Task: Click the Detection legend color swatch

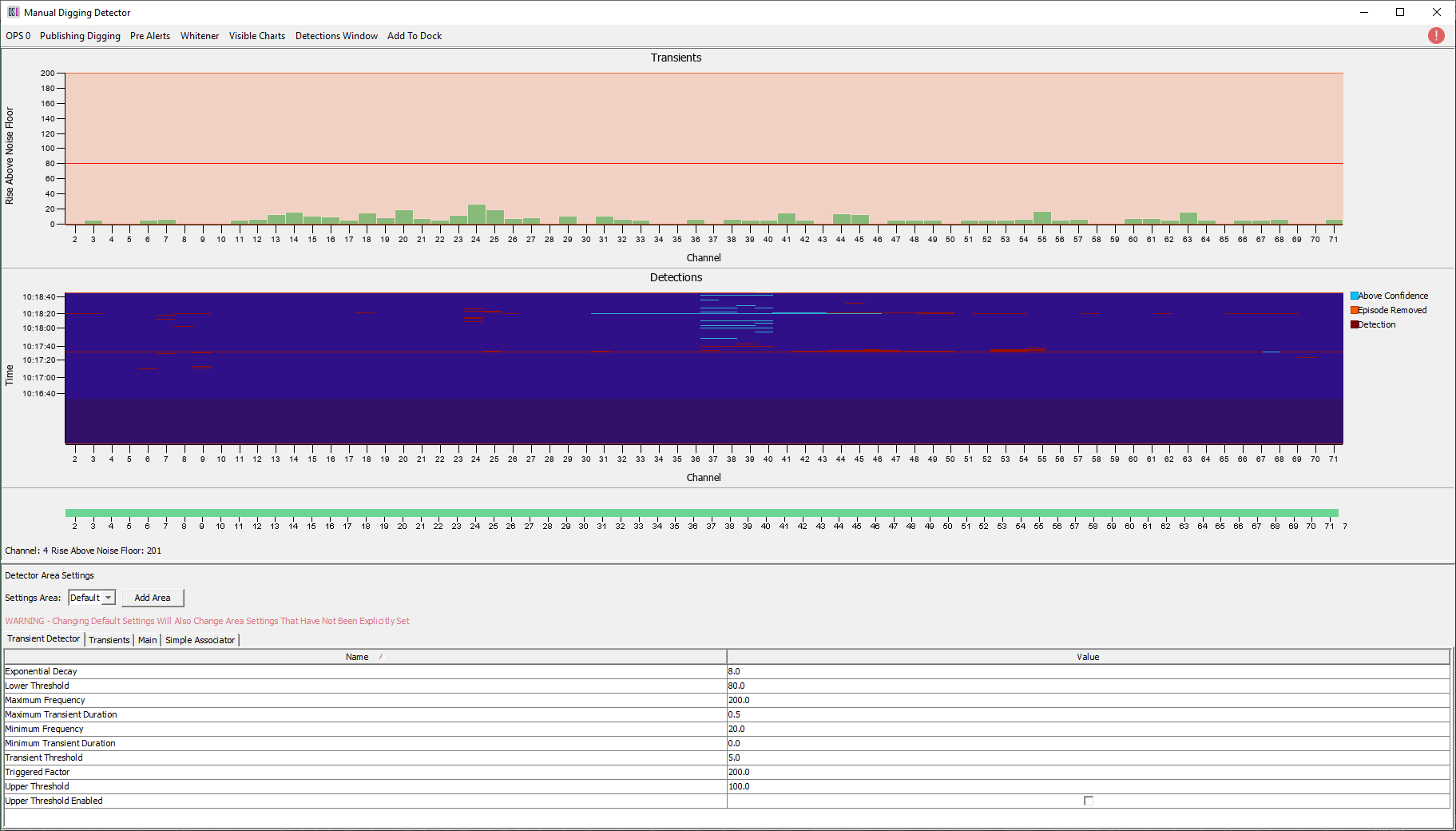Action: click(x=1355, y=324)
